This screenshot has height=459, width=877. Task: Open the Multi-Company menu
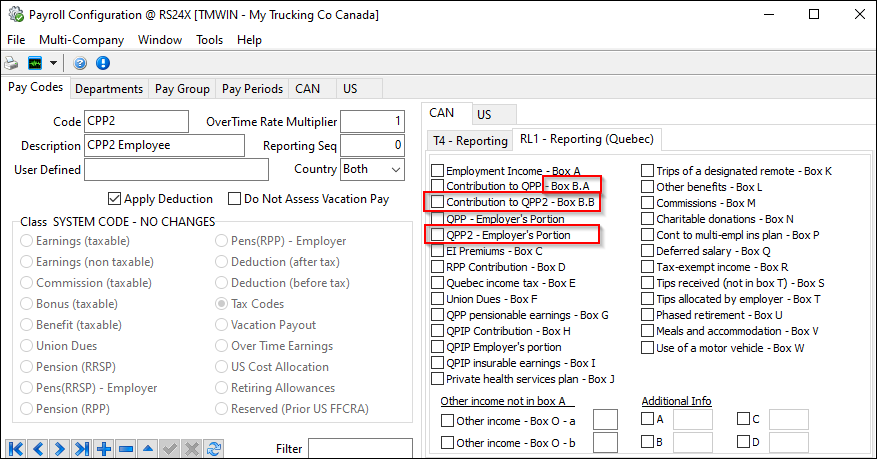pyautogui.click(x=82, y=40)
